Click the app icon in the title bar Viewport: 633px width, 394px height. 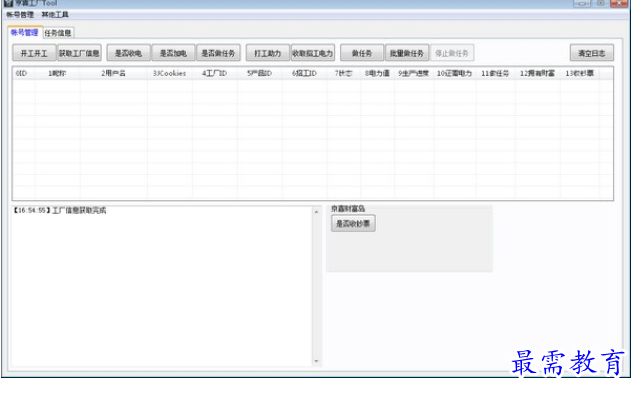click(8, 3)
